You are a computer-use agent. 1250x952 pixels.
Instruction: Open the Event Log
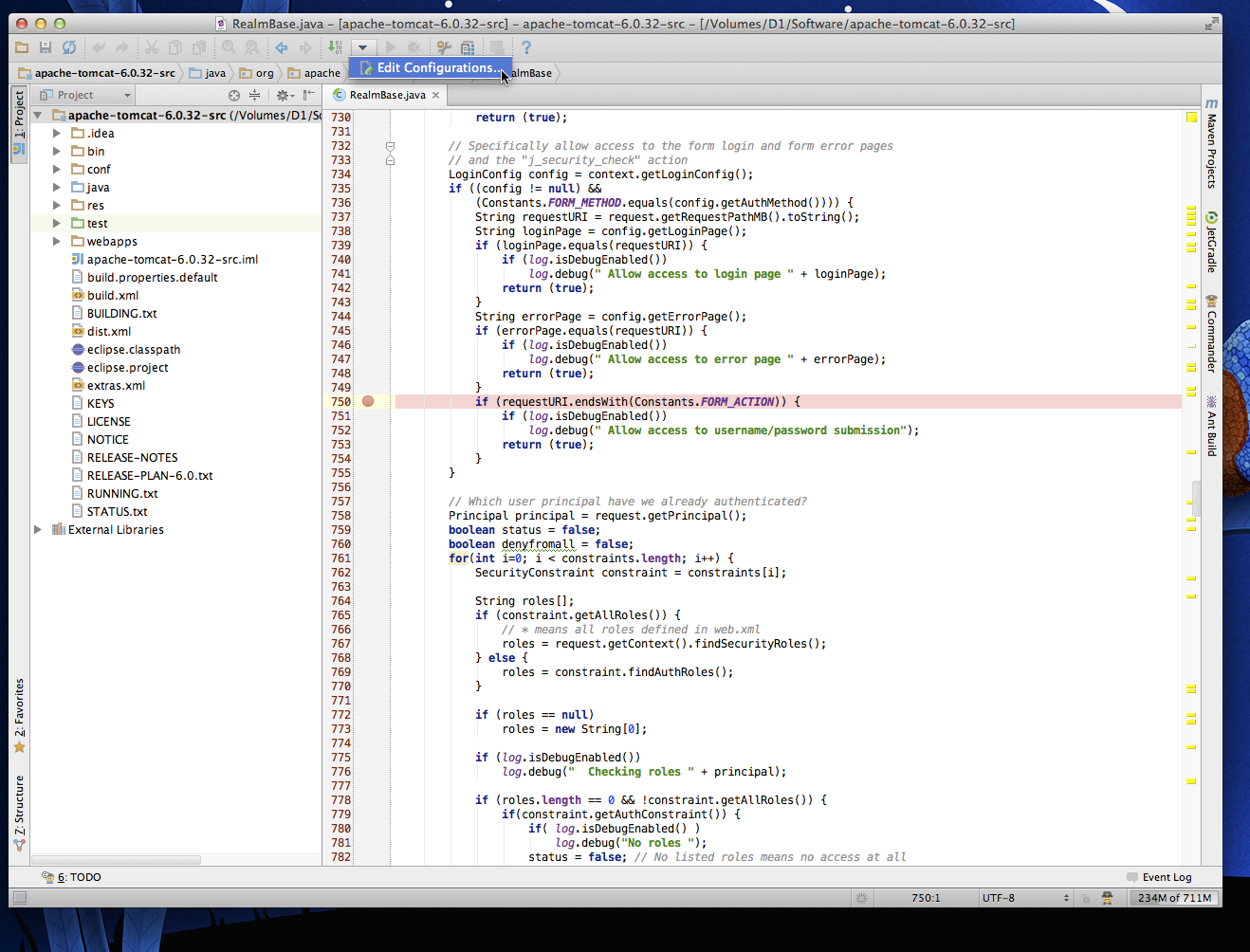1159,877
